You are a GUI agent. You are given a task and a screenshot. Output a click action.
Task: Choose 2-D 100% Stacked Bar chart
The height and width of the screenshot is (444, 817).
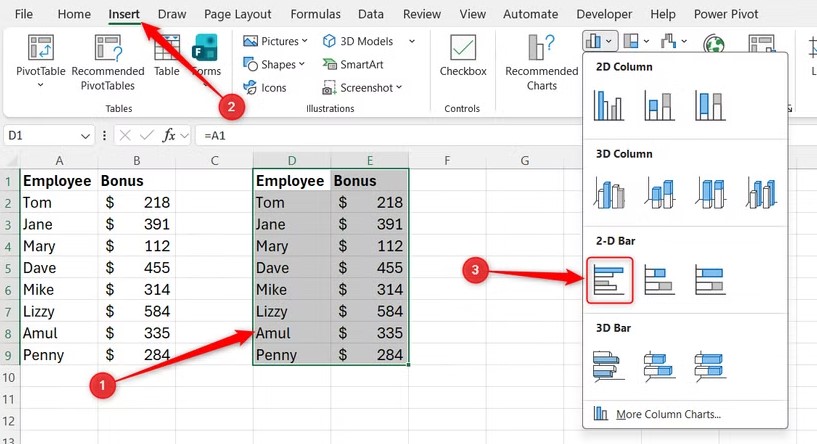point(710,280)
